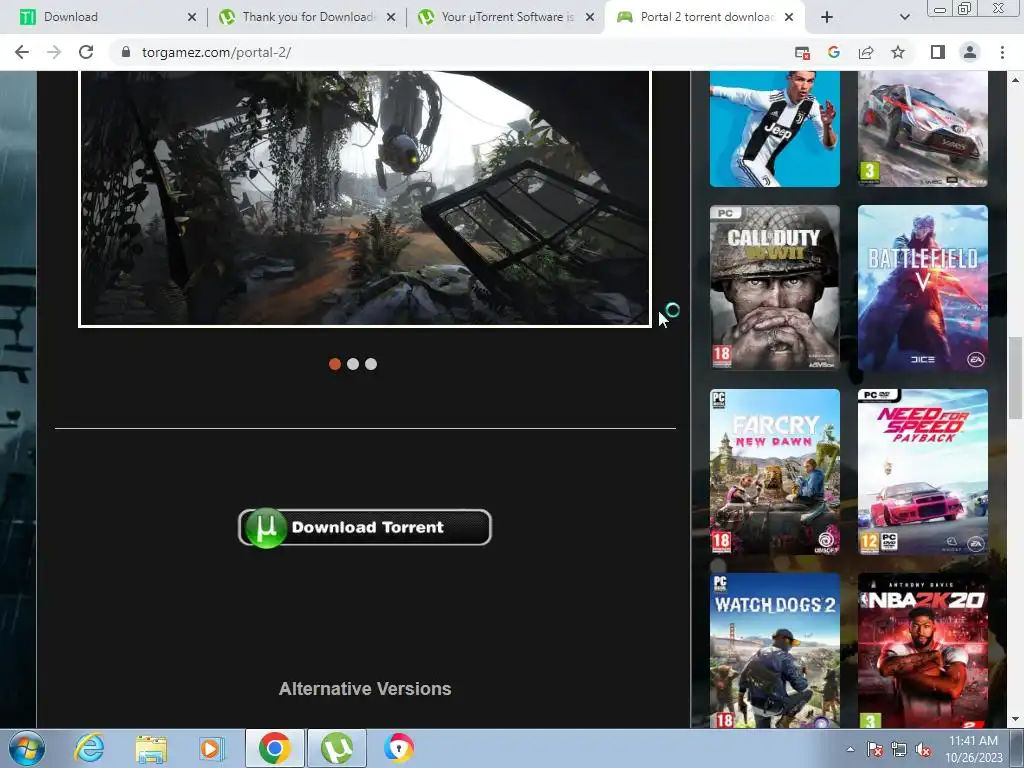
Task: Expand the tab search dropdown
Action: click(904, 17)
